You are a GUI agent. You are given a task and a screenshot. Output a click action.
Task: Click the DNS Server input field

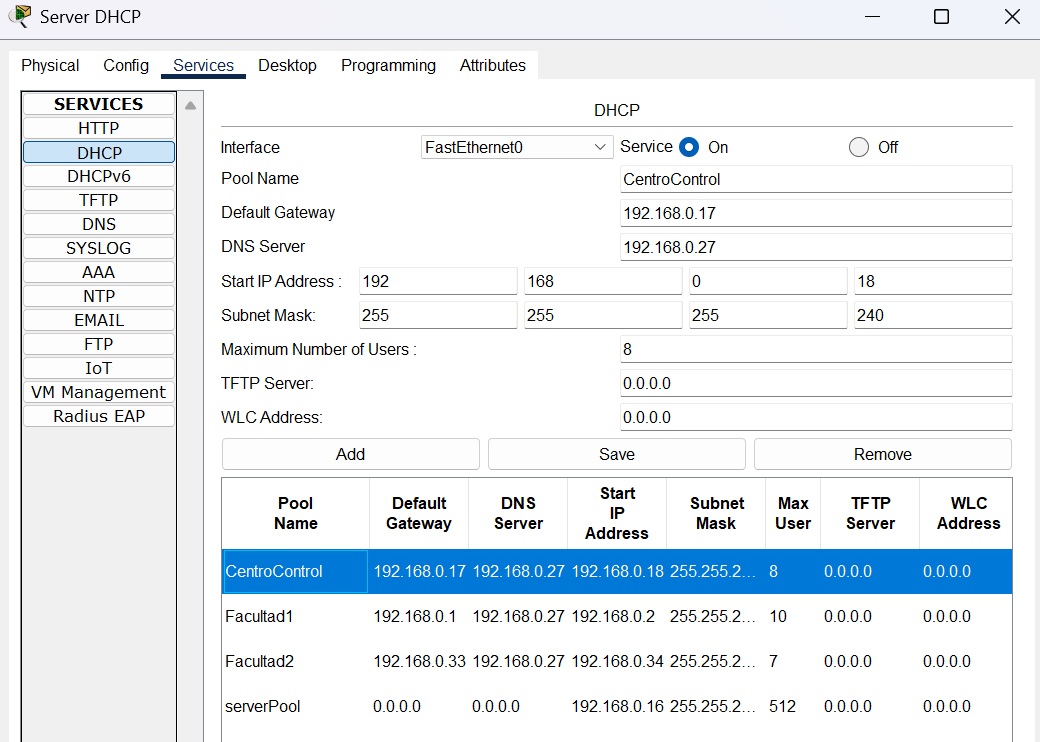816,247
